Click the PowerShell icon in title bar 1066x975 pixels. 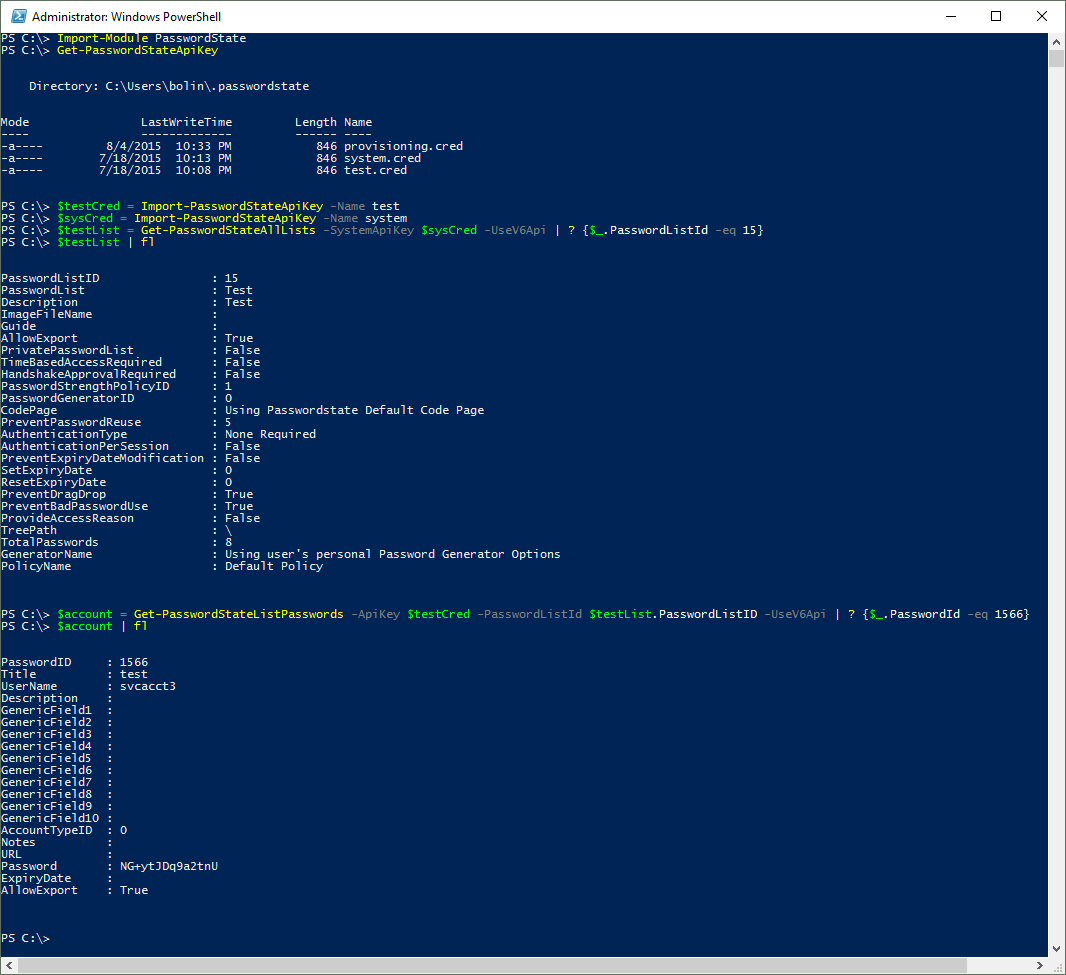click(x=19, y=16)
